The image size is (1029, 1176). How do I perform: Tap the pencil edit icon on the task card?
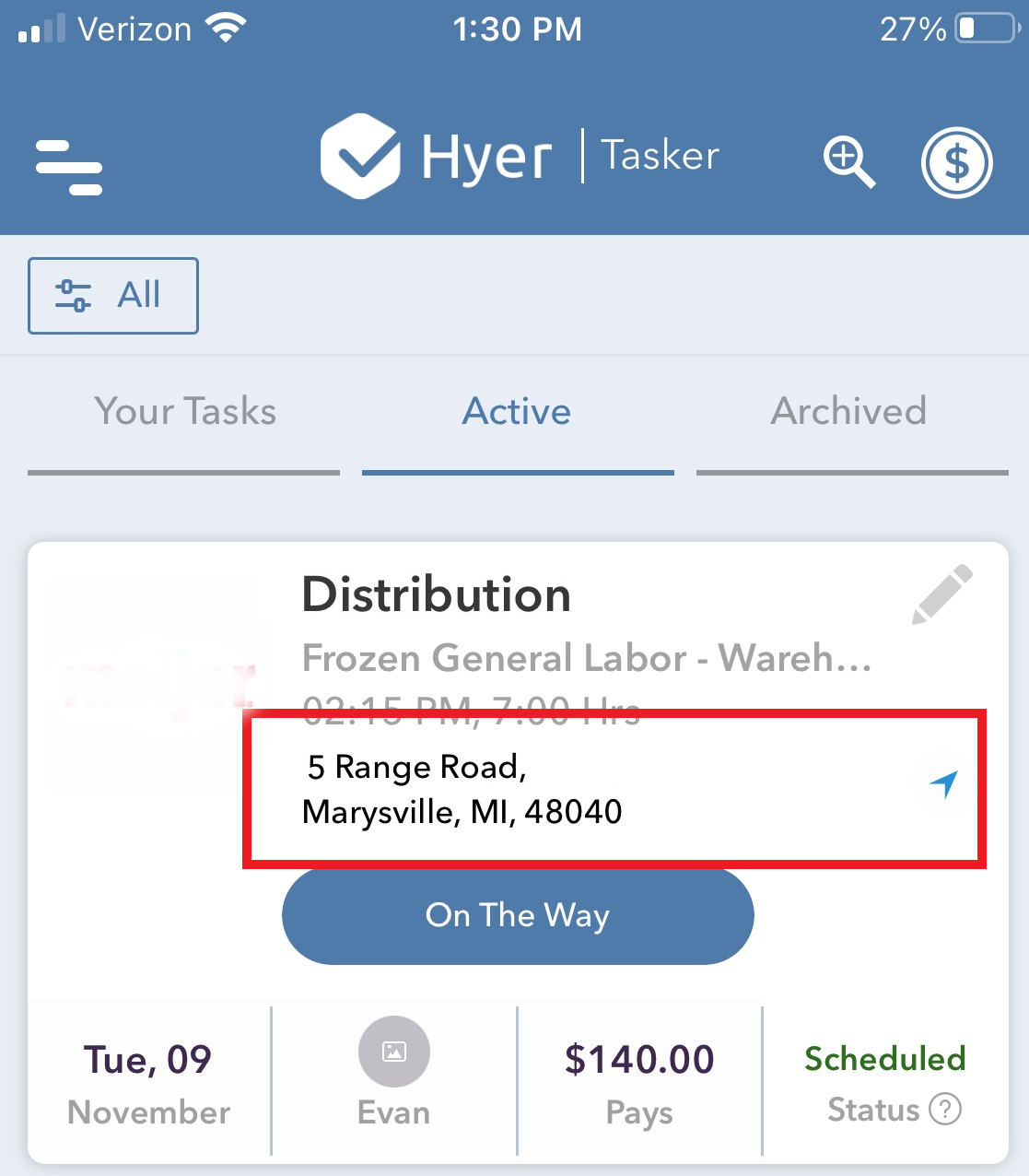click(x=942, y=594)
